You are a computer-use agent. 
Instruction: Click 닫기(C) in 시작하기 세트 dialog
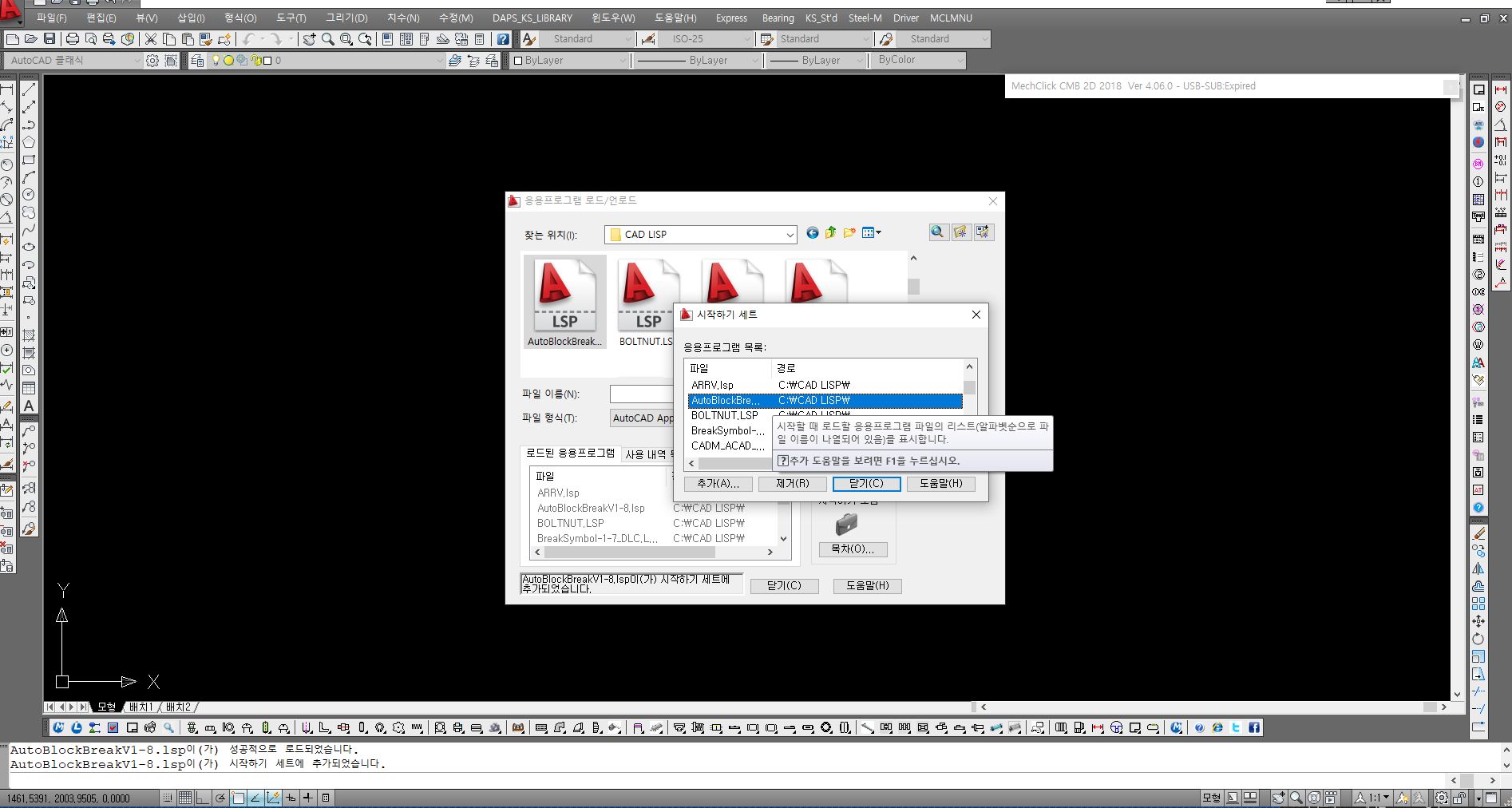point(866,483)
